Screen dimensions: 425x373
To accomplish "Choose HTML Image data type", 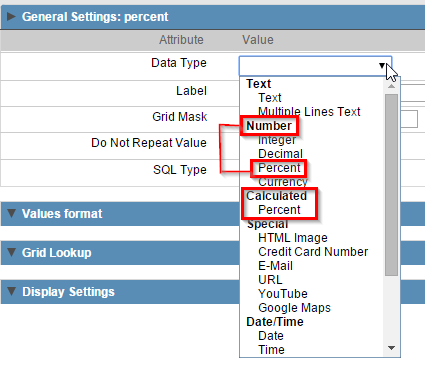I will pyautogui.click(x=293, y=238).
